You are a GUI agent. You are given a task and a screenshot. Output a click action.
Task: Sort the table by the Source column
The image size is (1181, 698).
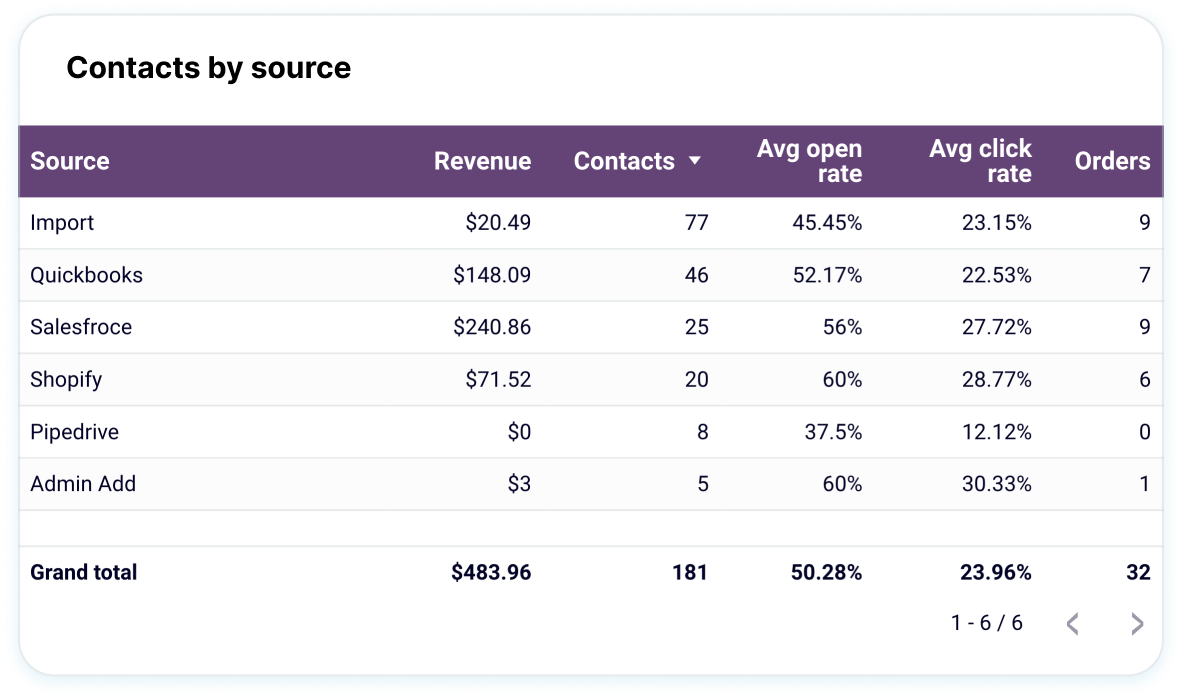pyautogui.click(x=69, y=161)
